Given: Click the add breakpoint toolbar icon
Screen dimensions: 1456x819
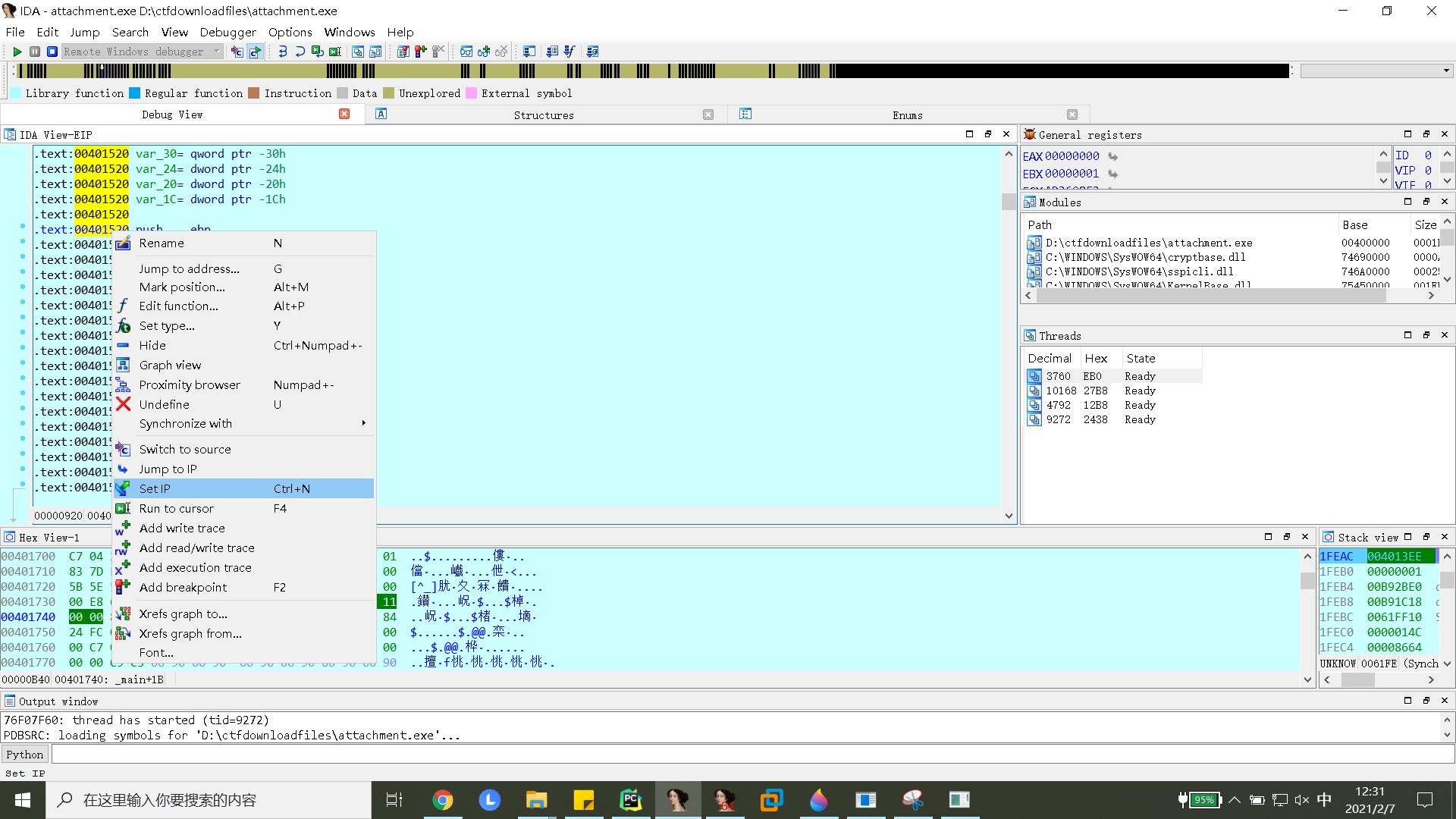Looking at the screenshot, I should pyautogui.click(x=420, y=52).
